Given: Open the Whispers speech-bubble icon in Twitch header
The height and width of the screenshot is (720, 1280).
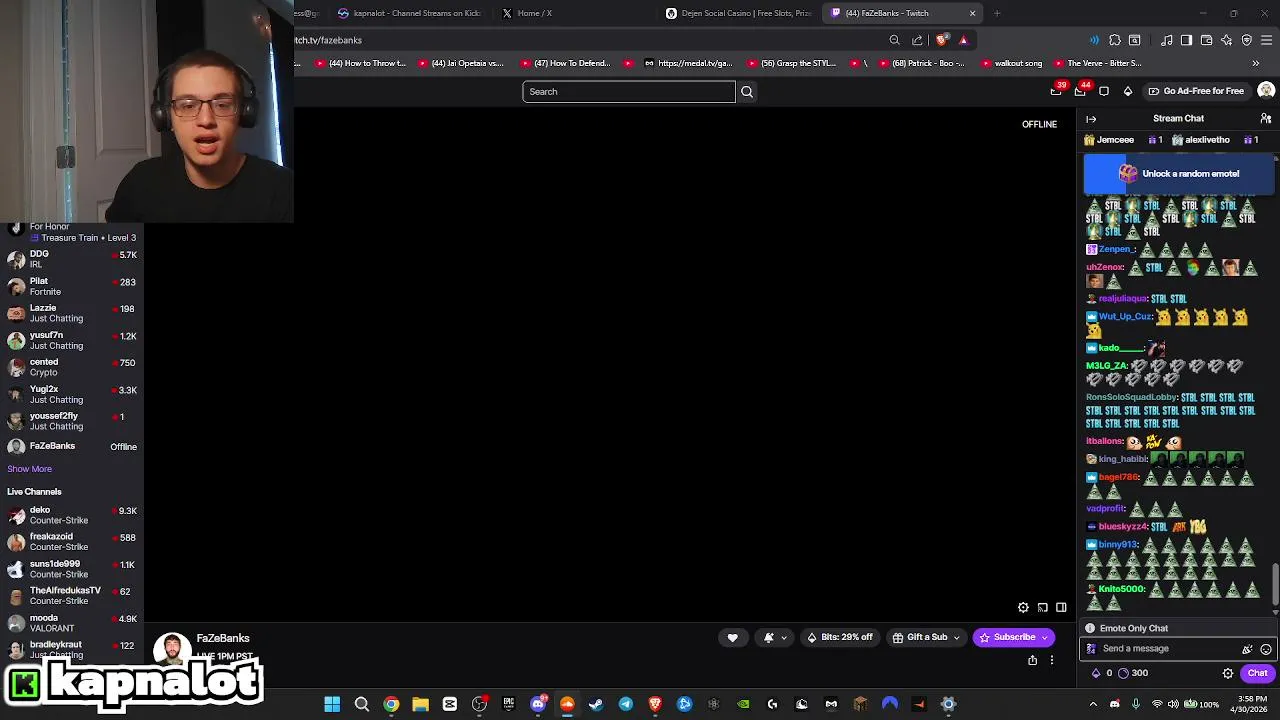Looking at the screenshot, I should [x=1104, y=91].
